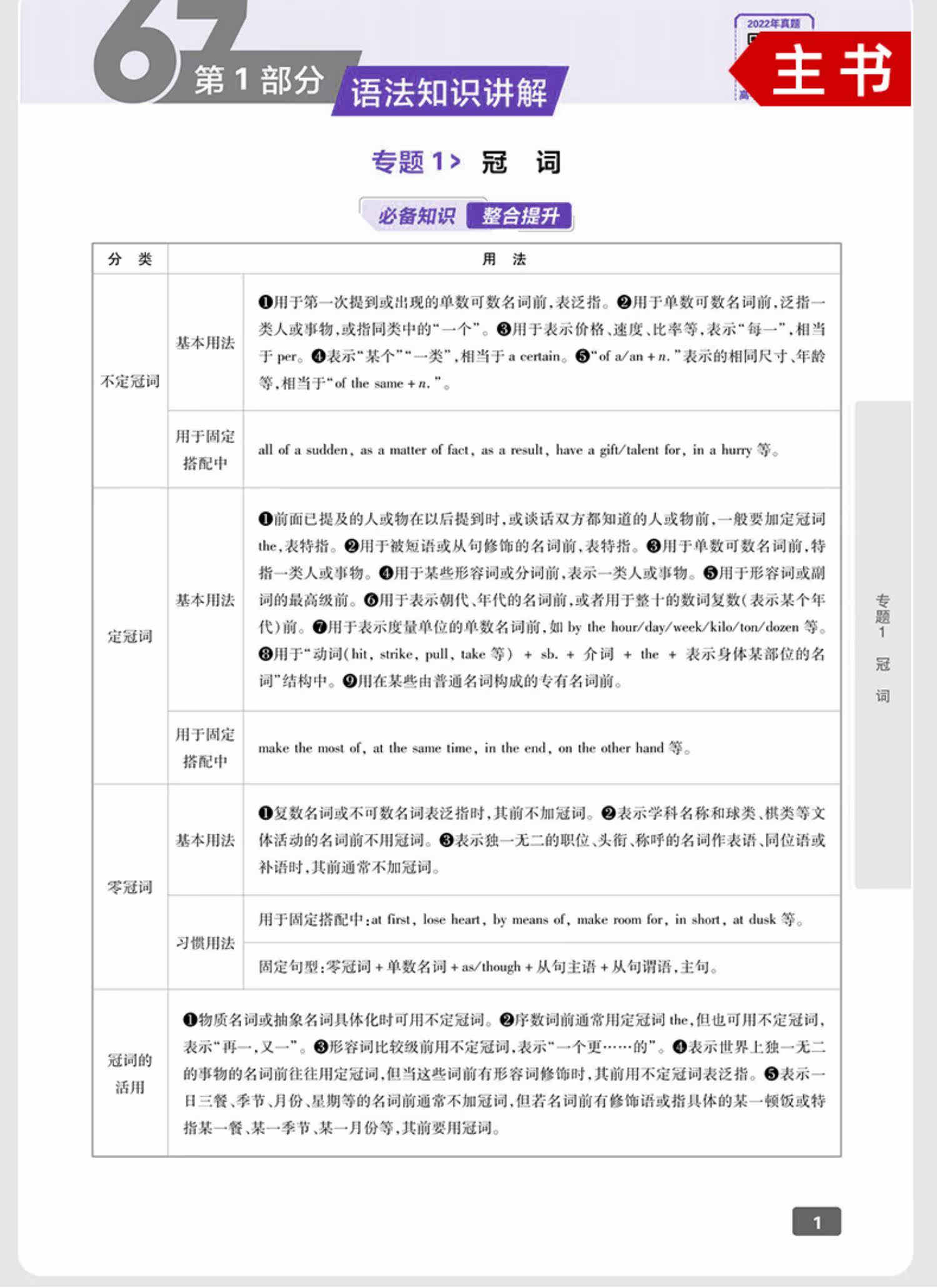Viewport: 937px width, 1288px height.
Task: Switch to the 整合提升 tab
Action: [520, 216]
